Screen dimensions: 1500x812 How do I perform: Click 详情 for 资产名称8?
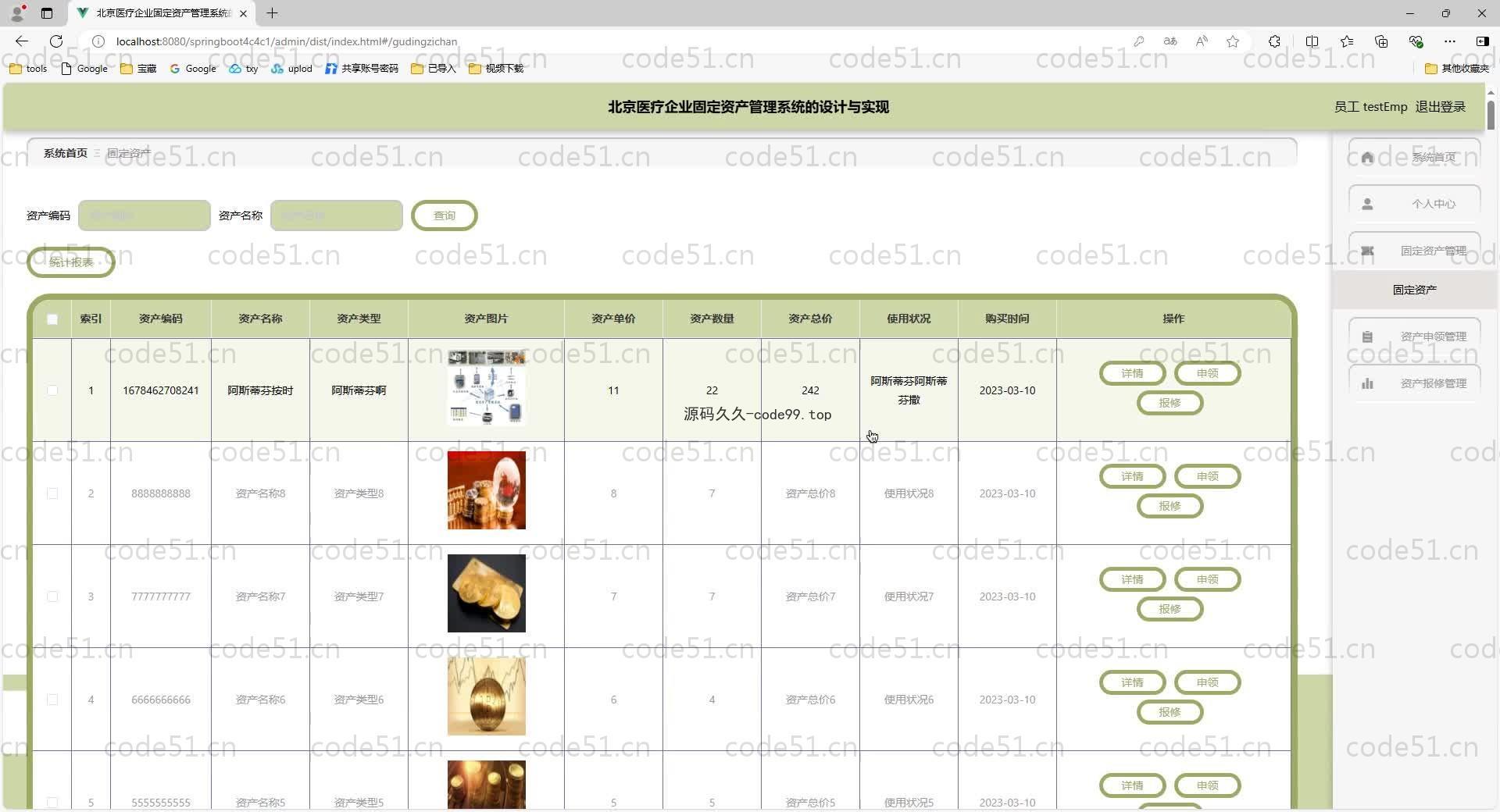click(x=1132, y=476)
